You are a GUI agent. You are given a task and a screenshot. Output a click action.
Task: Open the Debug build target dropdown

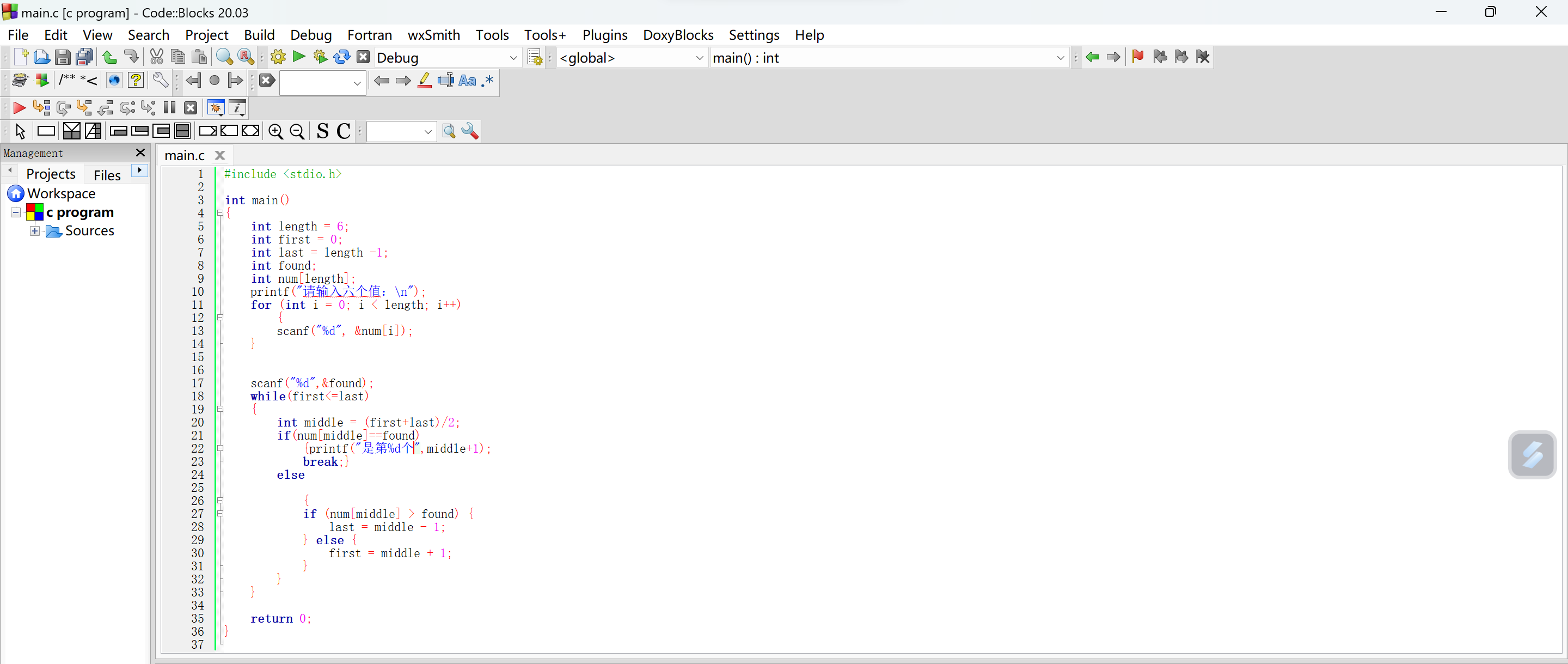tap(513, 58)
